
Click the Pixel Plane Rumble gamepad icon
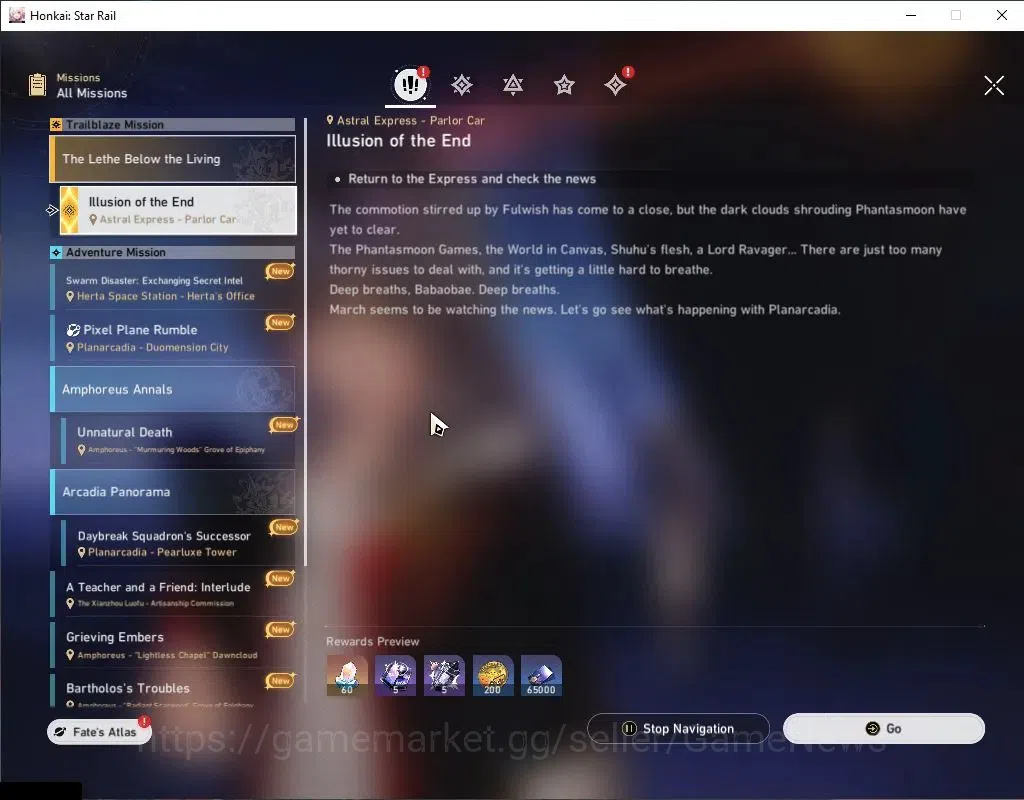pos(73,330)
